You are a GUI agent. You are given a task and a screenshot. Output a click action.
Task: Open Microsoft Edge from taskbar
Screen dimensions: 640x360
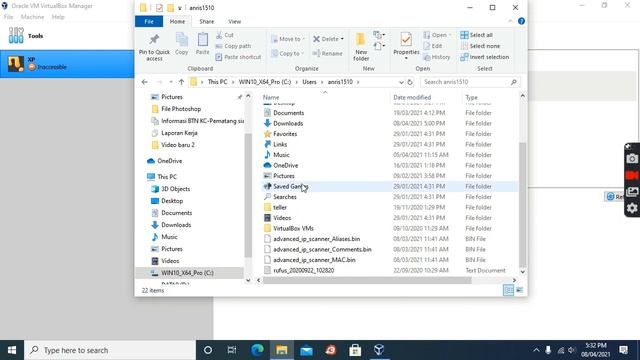click(x=257, y=350)
